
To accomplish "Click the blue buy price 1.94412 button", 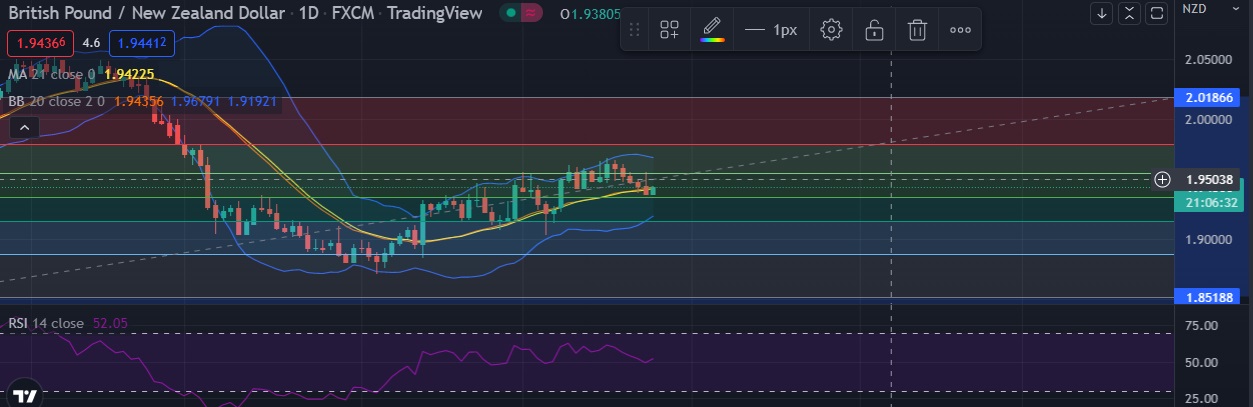I will pyautogui.click(x=141, y=43).
